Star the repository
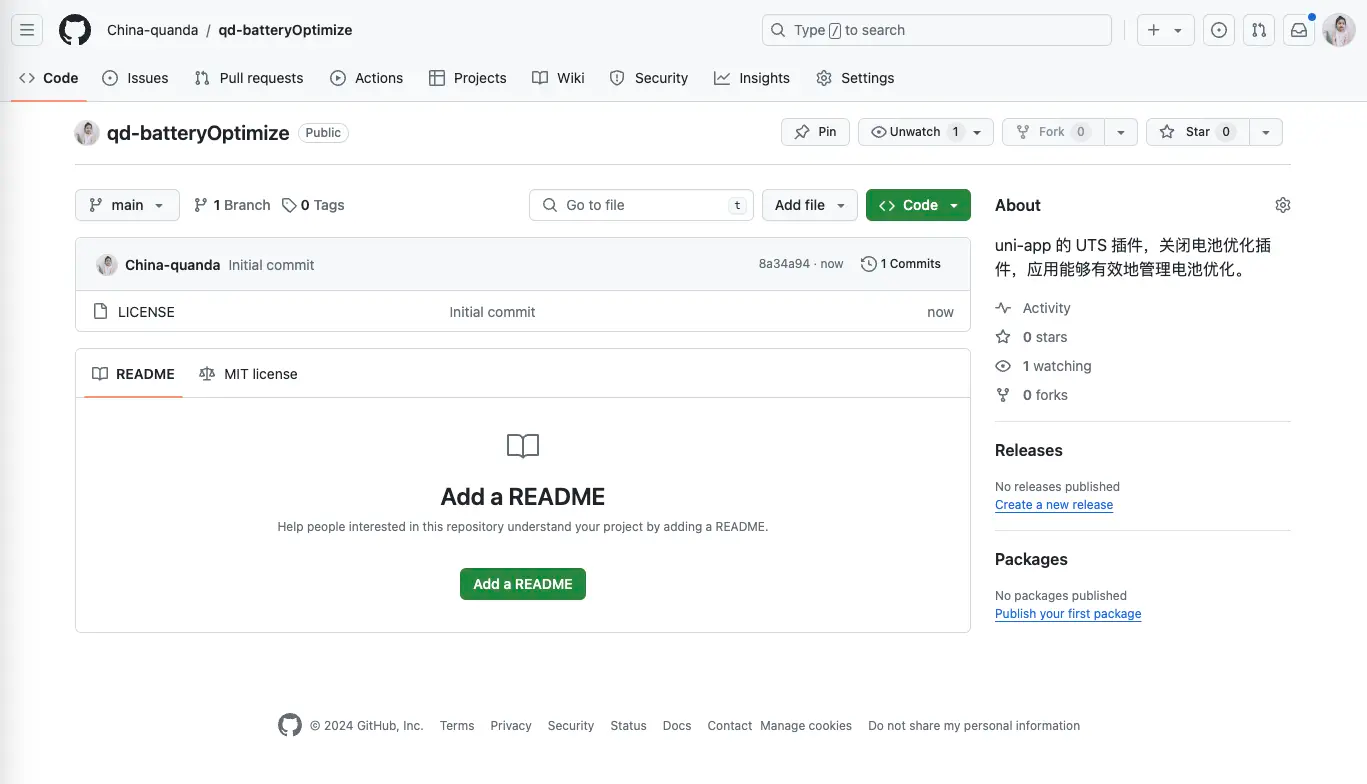The image size is (1367, 784). (1196, 131)
